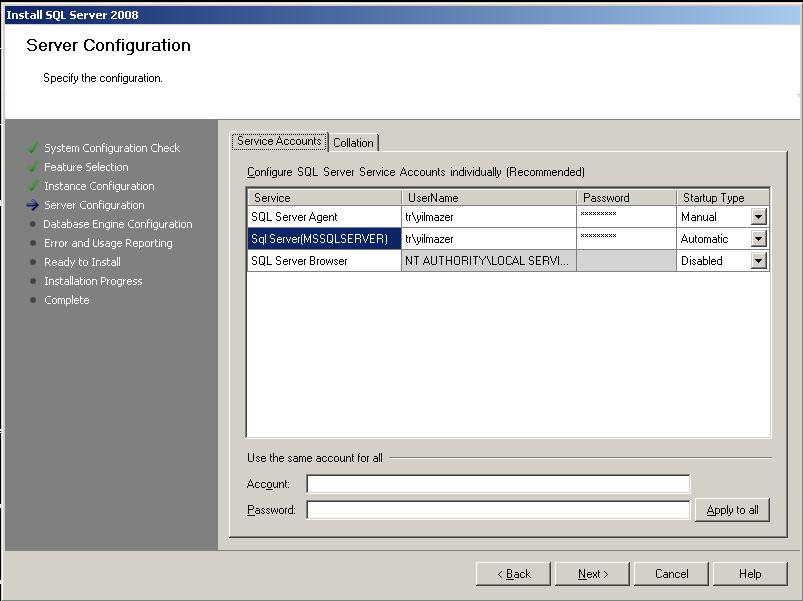Click the Disabled startup type value
The height and width of the screenshot is (601, 803).
pyautogui.click(x=702, y=261)
